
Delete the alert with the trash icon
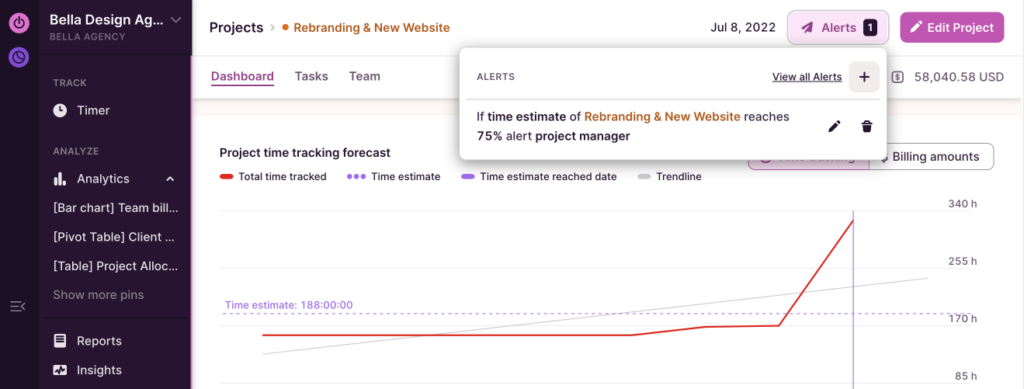click(x=867, y=127)
